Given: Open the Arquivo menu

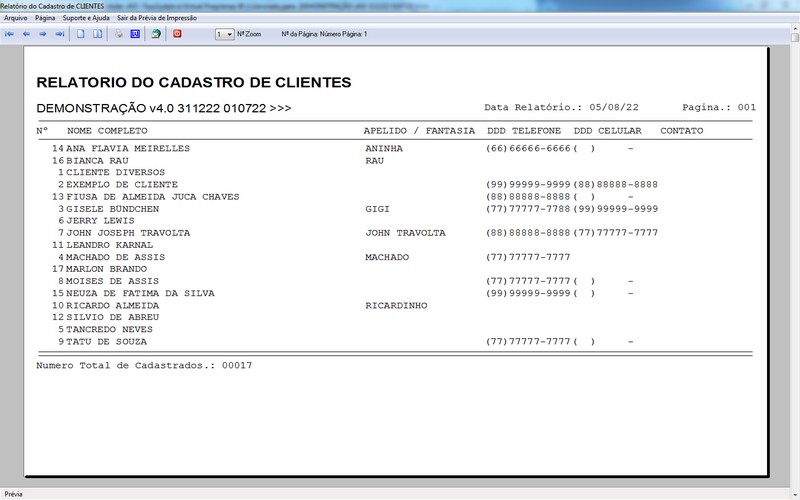Looking at the screenshot, I should coord(16,18).
